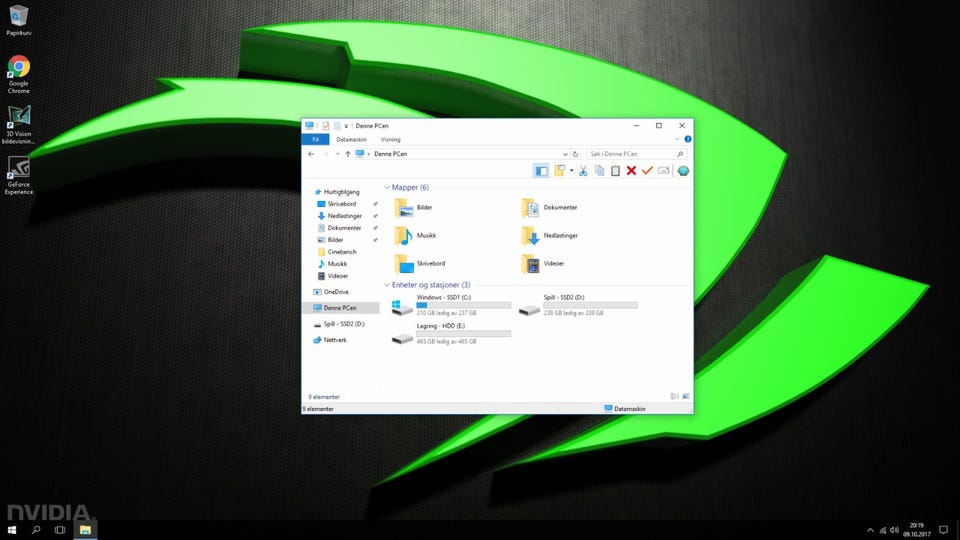Click the new folder icon in the title bar
This screenshot has height=540, width=960.
337,126
